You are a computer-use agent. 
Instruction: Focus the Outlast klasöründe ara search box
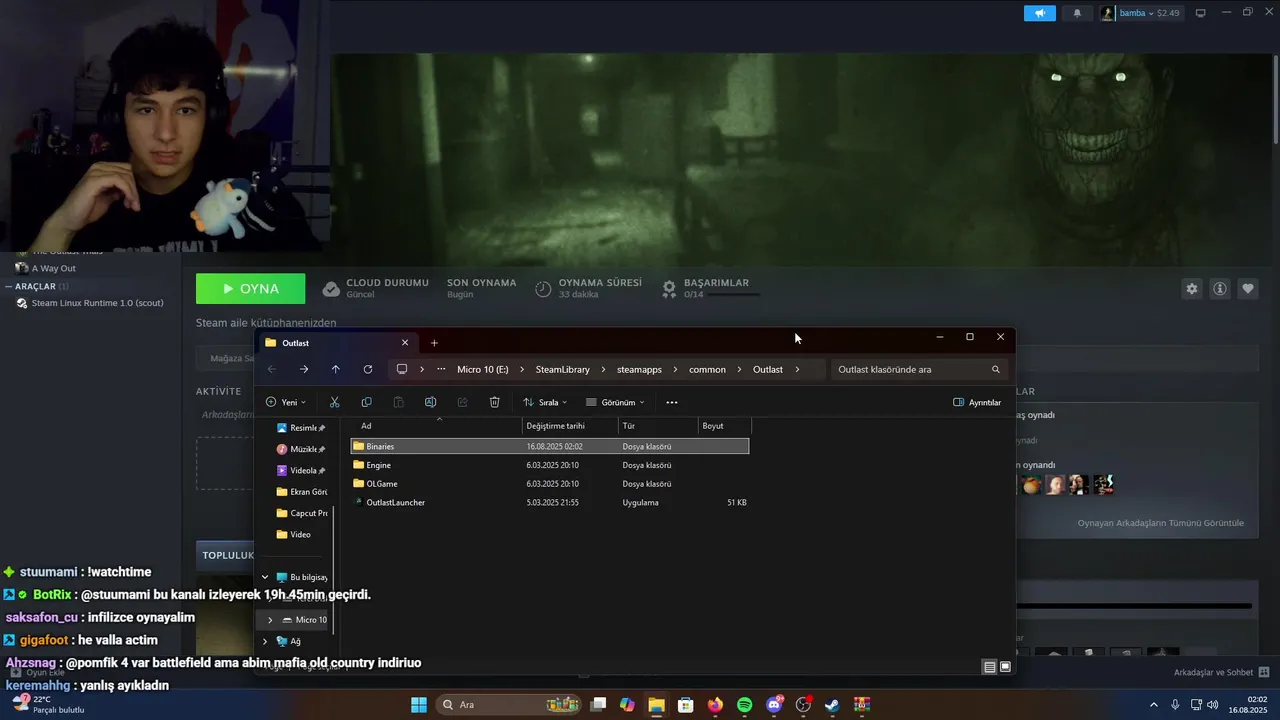click(919, 369)
